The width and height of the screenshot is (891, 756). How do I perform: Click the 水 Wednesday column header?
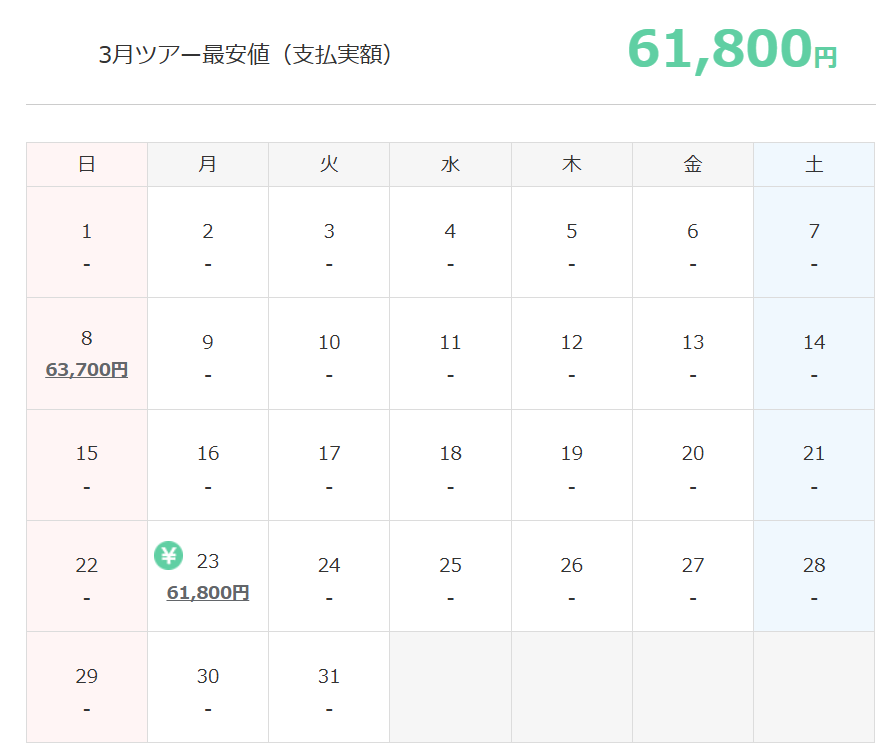pos(450,164)
